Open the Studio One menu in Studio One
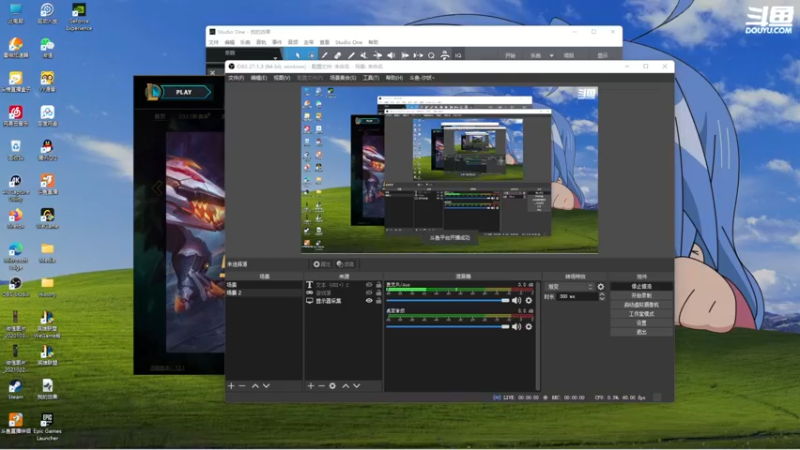The height and width of the screenshot is (450, 800). click(x=348, y=42)
